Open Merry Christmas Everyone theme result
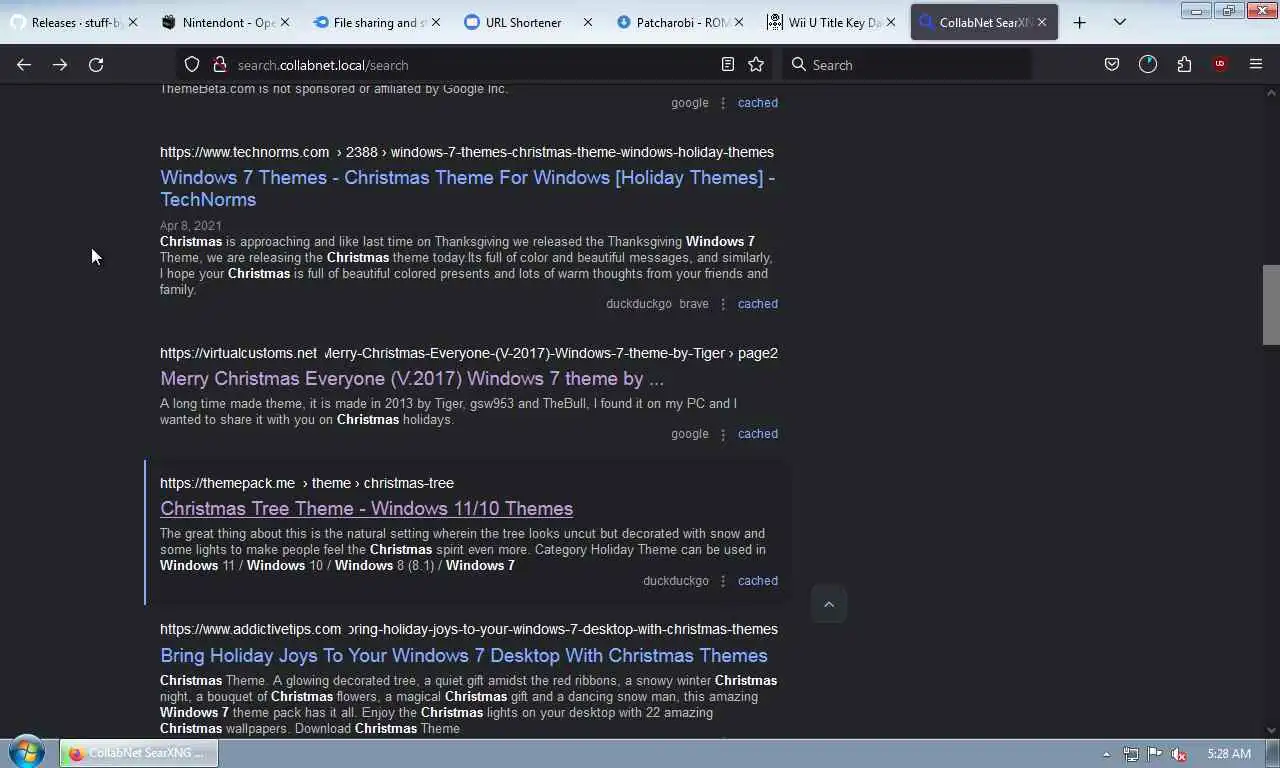The image size is (1280, 768). pos(412,379)
